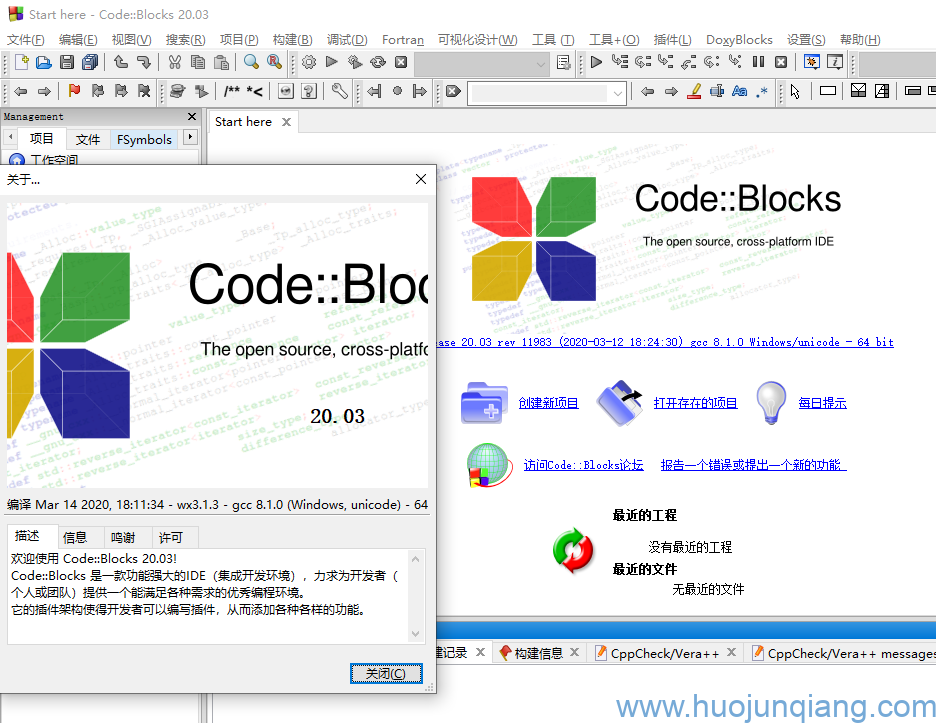936x723 pixels.
Task: Switch to the 信息 tab in About dialog
Action: 75,538
